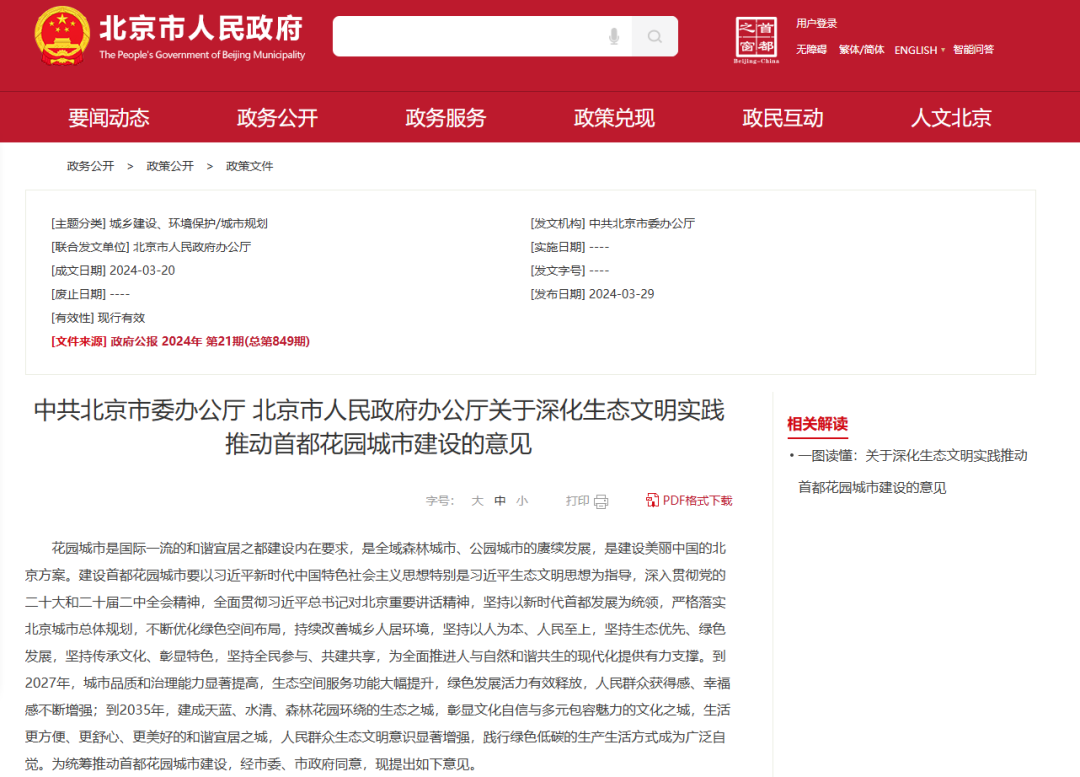The image size is (1080, 777).
Task: Click 政策文件 in the breadcrumb trail
Action: point(248,166)
